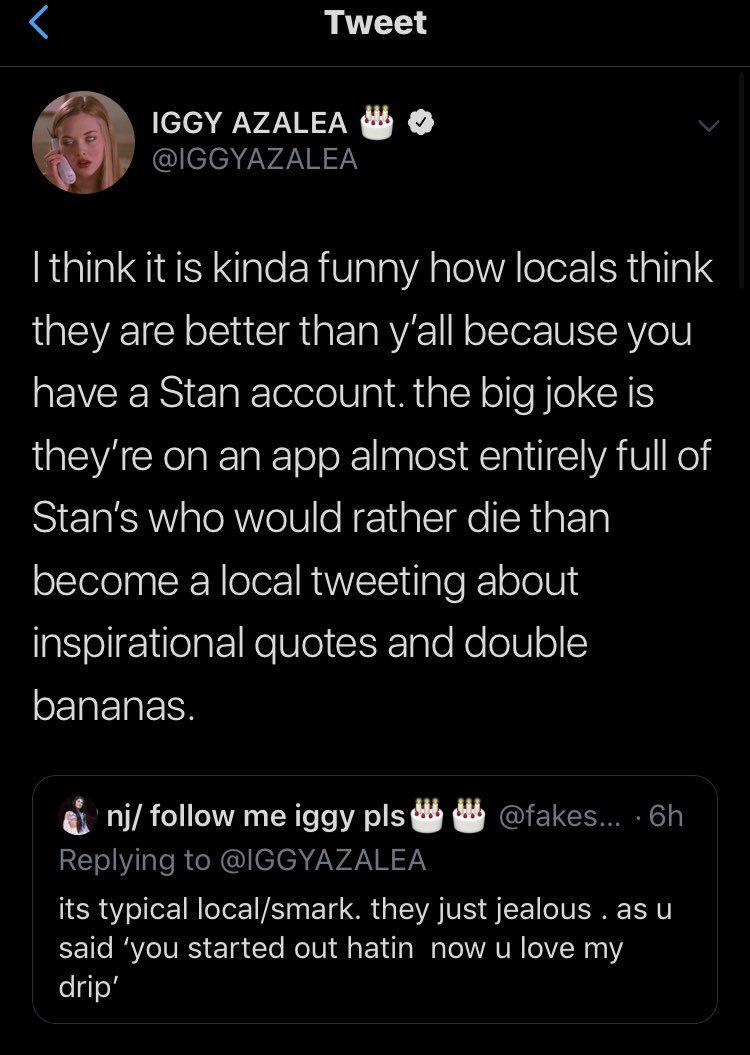Open the IGGY AZALEA display name

(250, 122)
